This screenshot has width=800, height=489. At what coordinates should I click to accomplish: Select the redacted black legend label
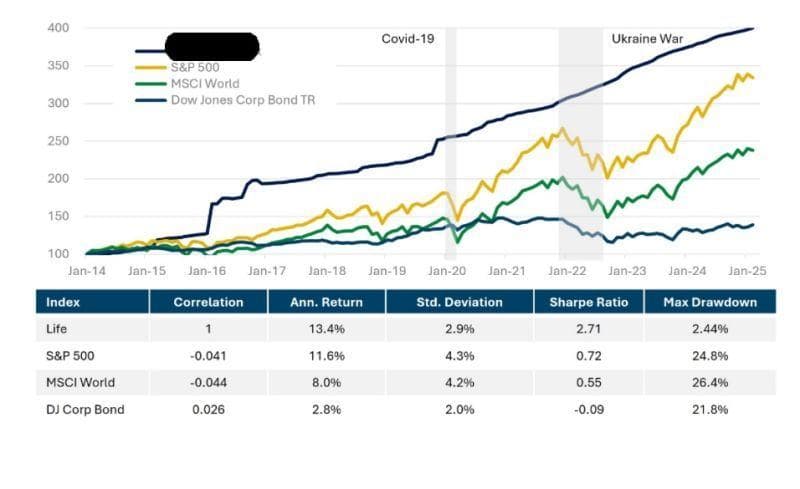(210, 45)
